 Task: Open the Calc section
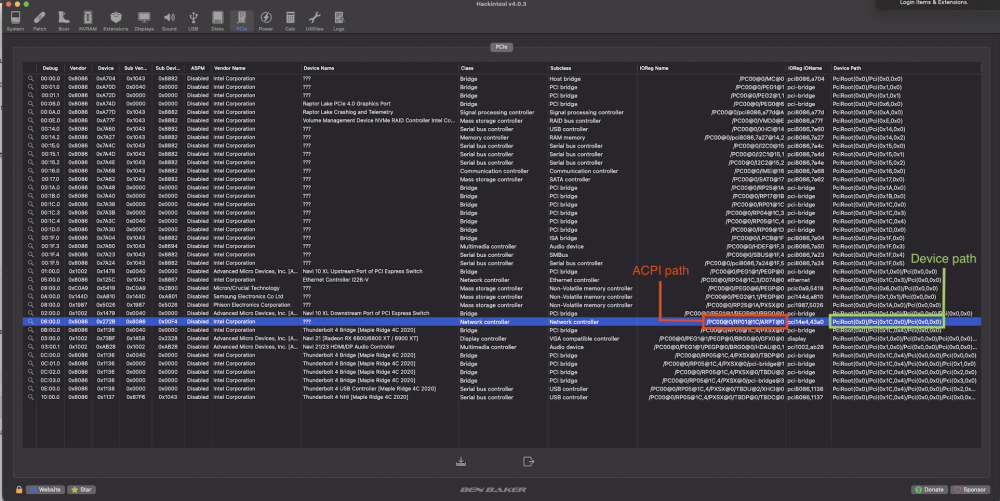tap(290, 20)
